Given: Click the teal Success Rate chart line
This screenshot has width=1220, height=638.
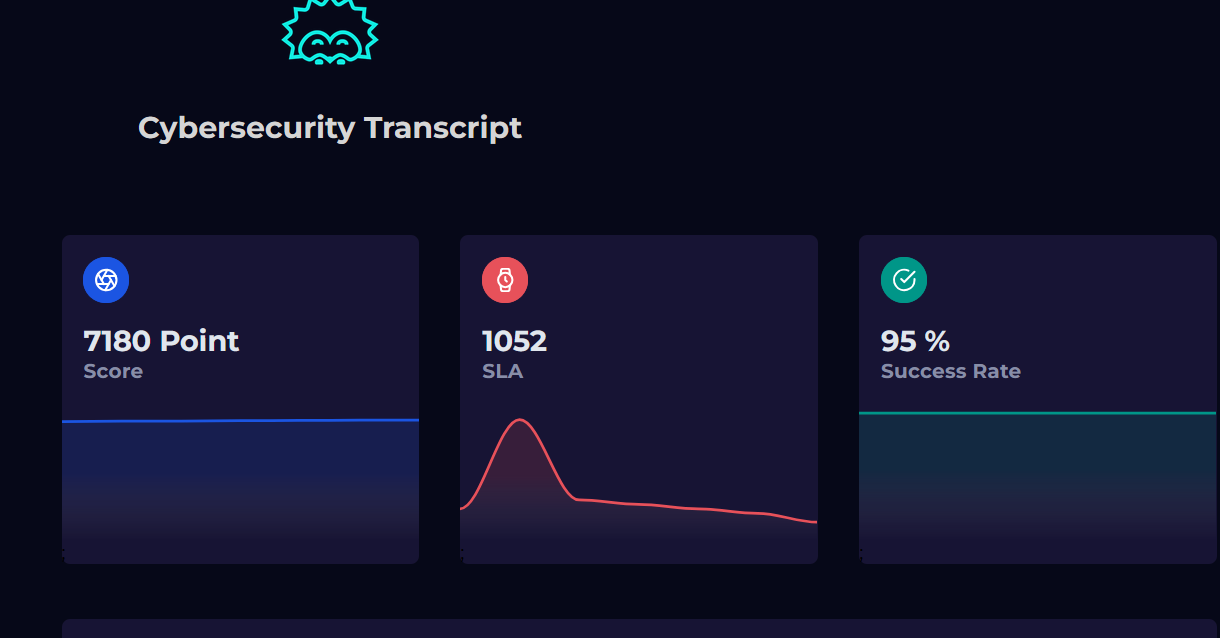Looking at the screenshot, I should (x=1037, y=412).
